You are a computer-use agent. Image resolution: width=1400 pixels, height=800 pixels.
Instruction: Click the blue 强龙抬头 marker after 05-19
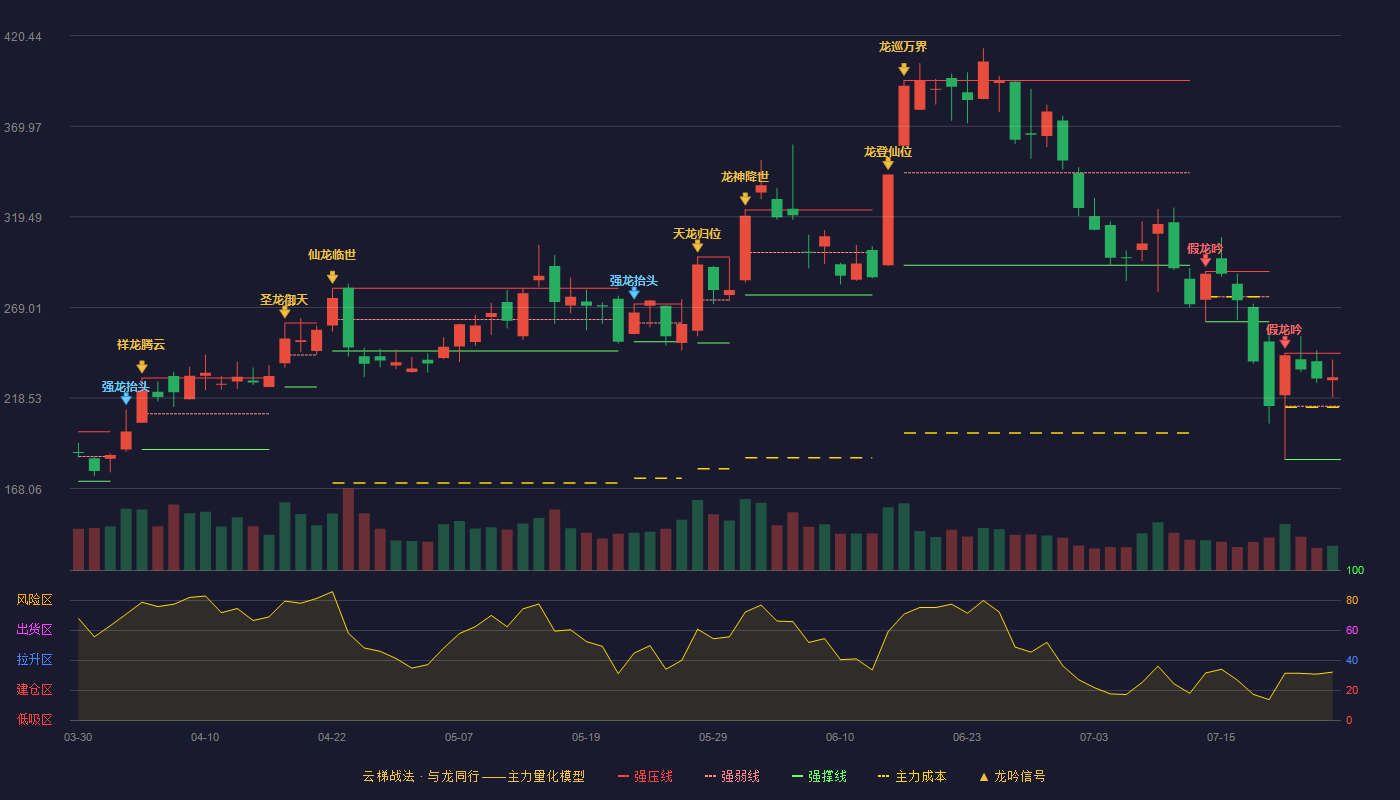pos(634,292)
